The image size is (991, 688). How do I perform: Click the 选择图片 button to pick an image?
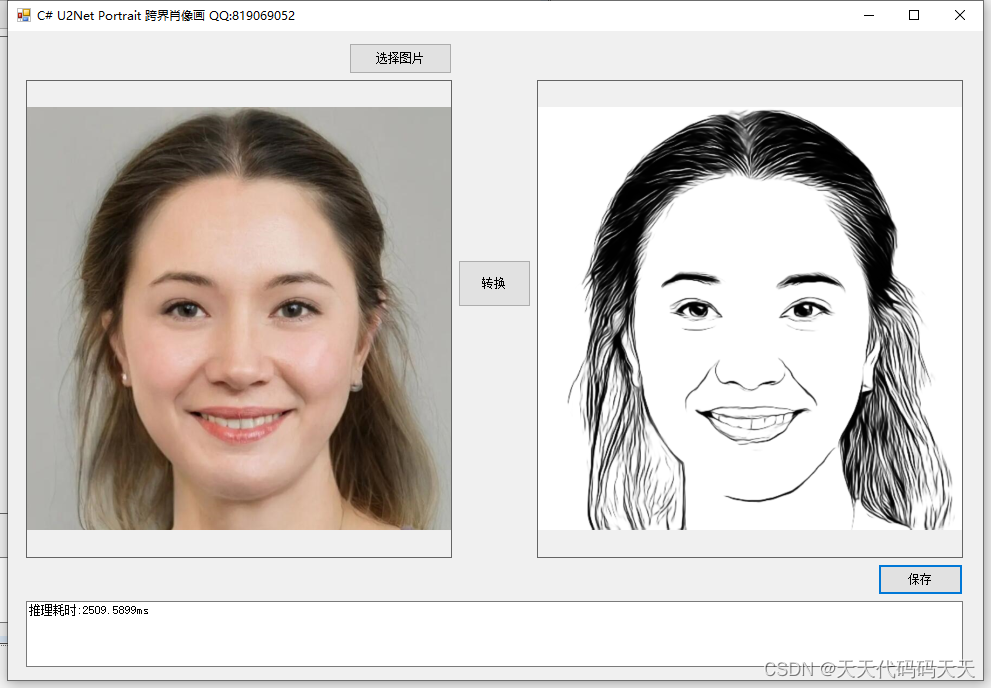(399, 58)
